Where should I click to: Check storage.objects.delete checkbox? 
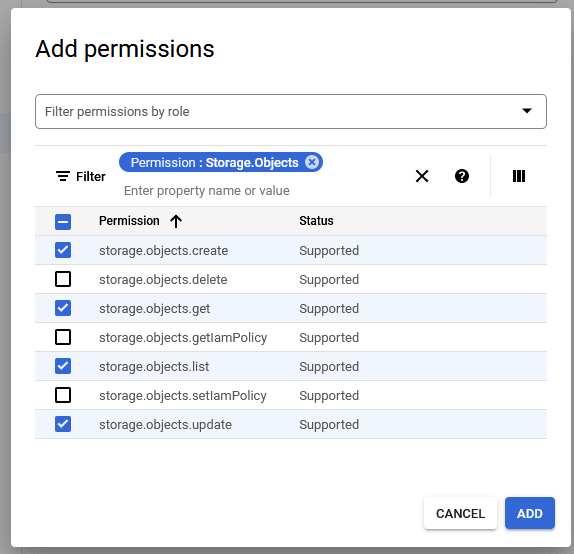[x=63, y=279]
